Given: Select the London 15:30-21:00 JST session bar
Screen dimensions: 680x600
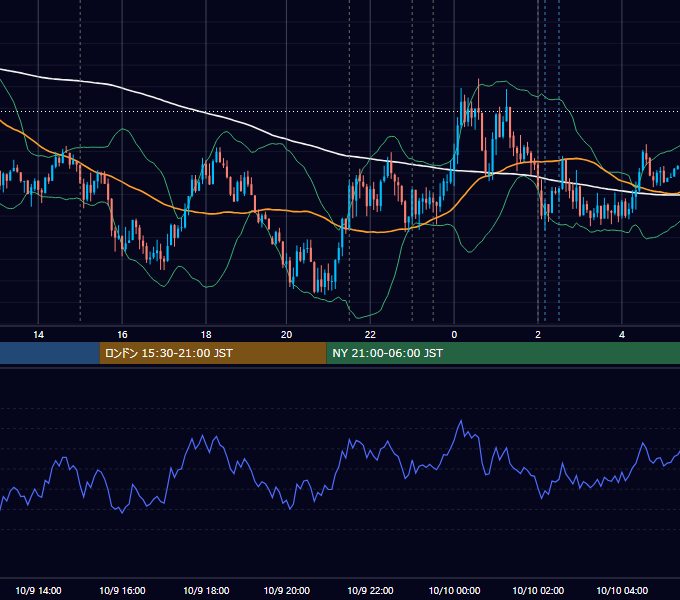Looking at the screenshot, I should [213, 353].
